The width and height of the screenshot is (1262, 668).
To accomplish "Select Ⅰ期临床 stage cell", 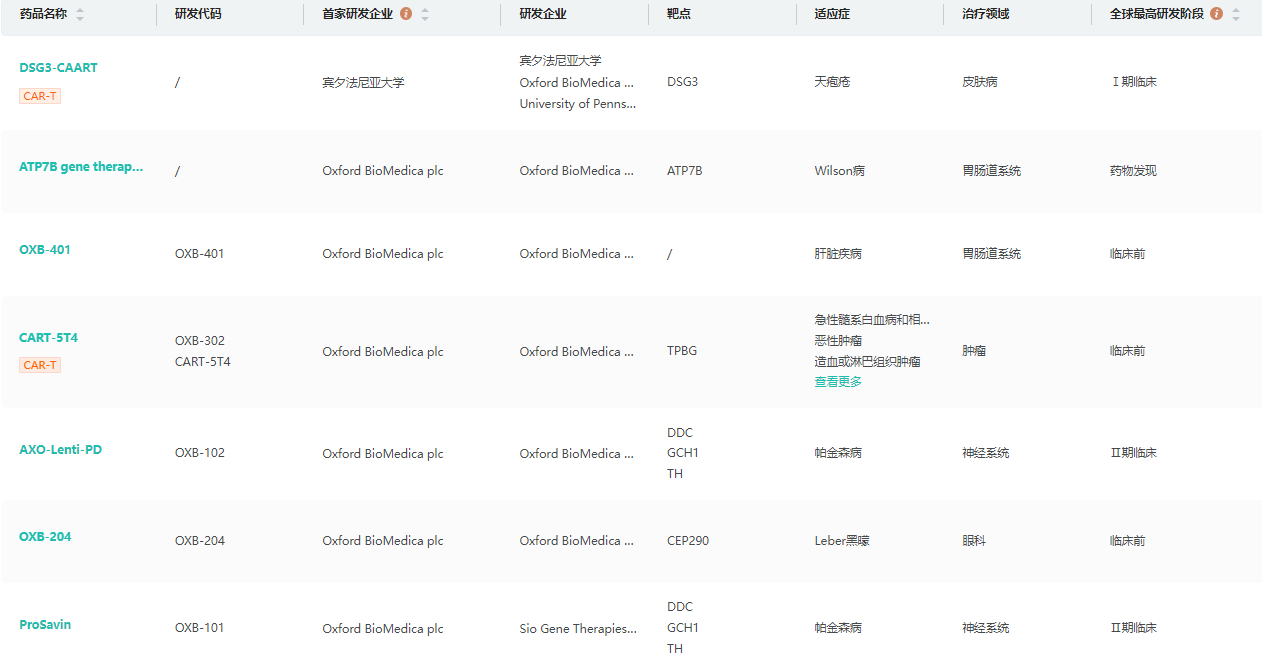I will click(x=1134, y=82).
